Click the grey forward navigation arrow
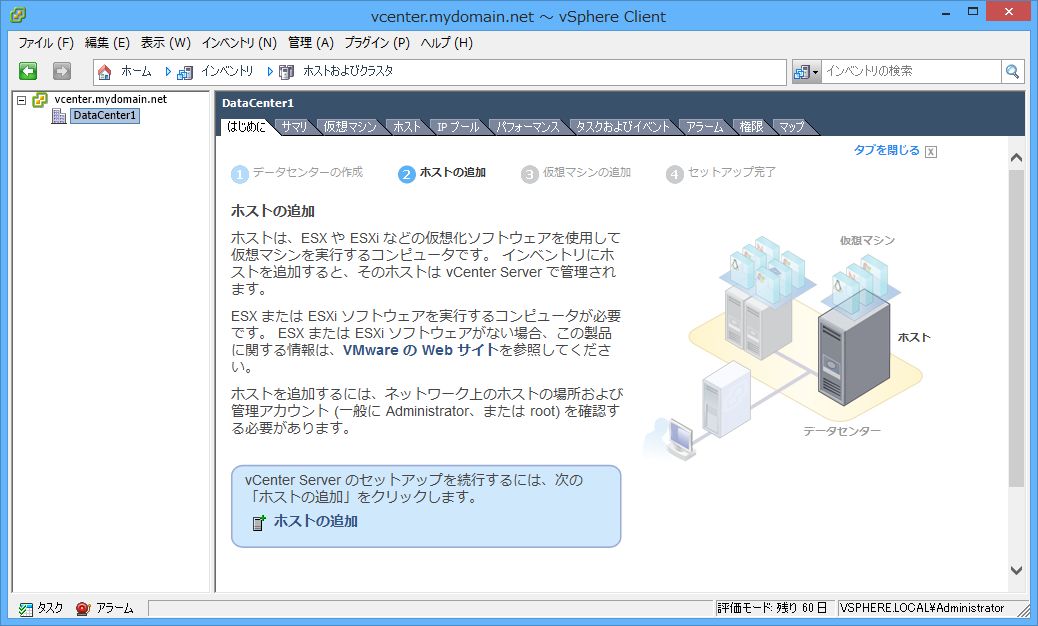The width and height of the screenshot is (1038, 626). click(62, 71)
